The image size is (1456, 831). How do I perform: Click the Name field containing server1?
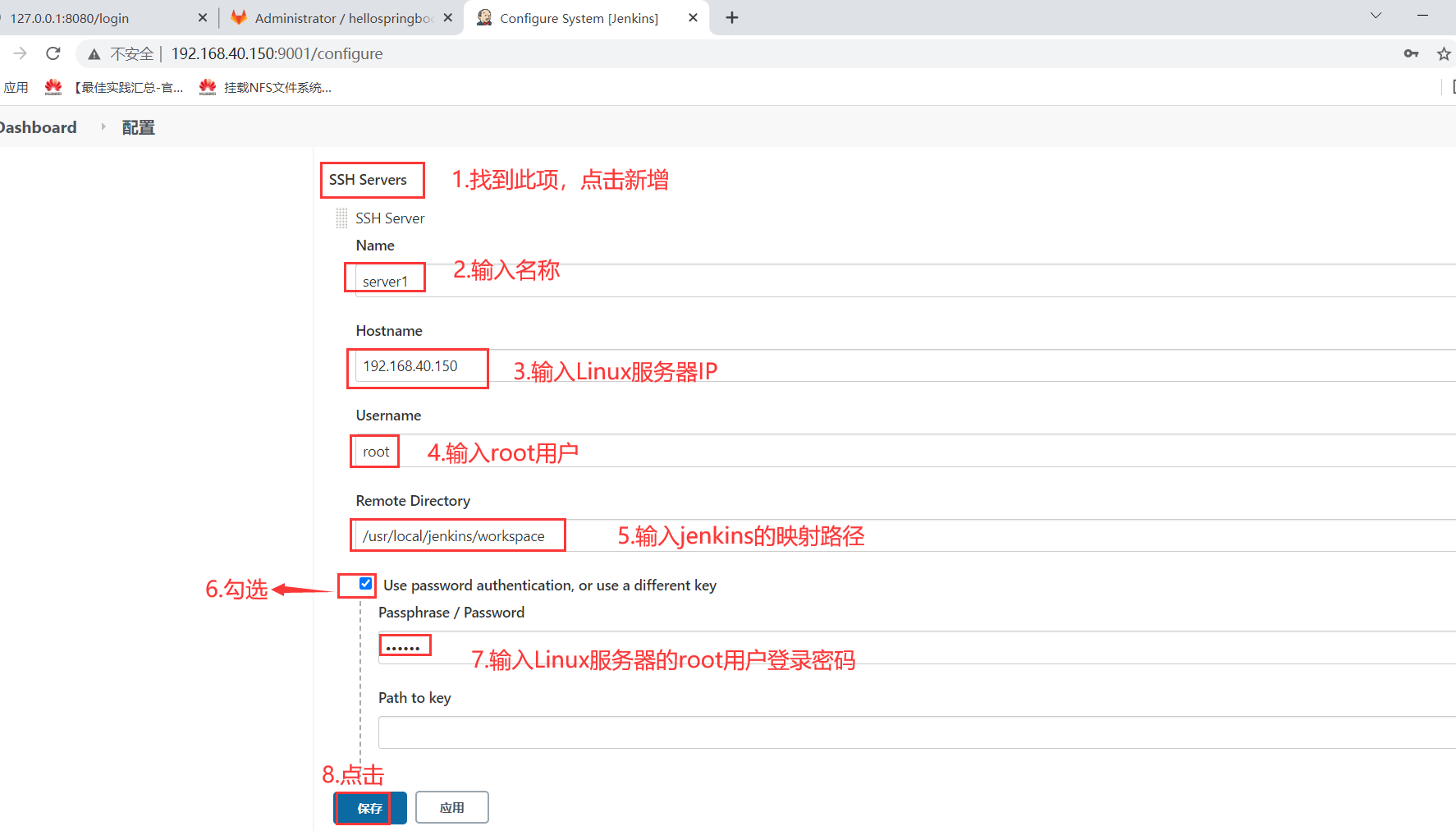tap(905, 281)
